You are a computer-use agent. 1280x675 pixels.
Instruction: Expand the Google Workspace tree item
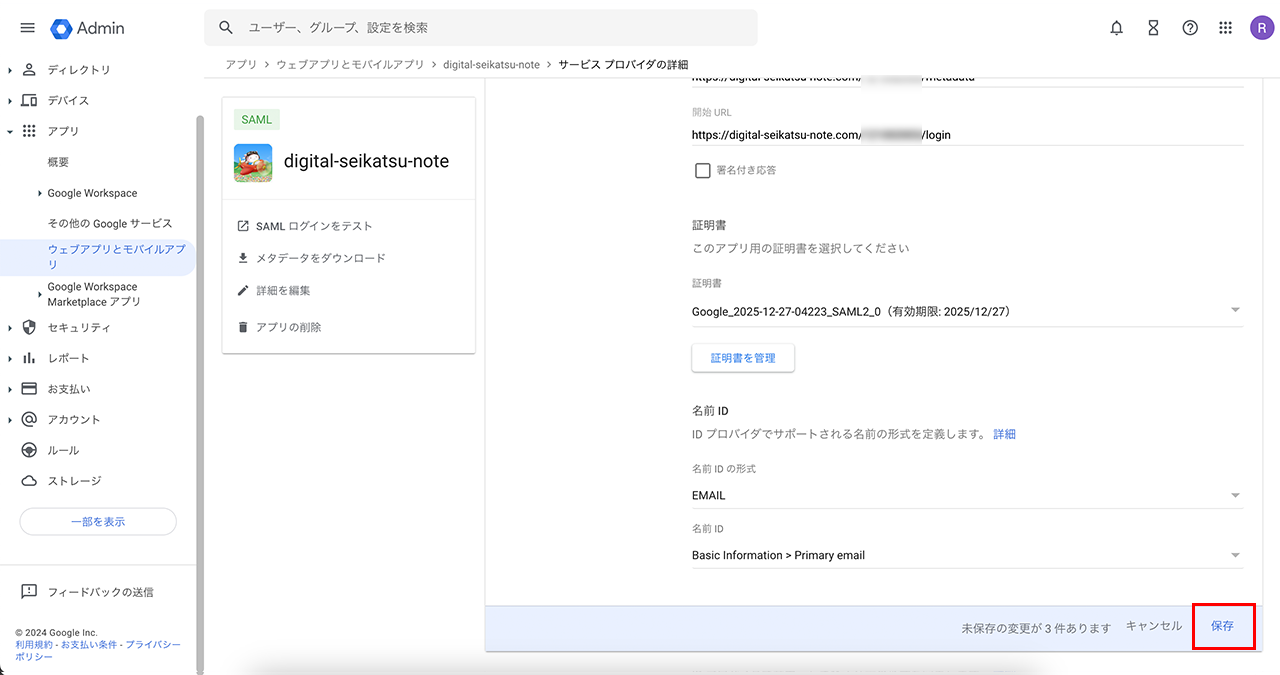pos(40,193)
